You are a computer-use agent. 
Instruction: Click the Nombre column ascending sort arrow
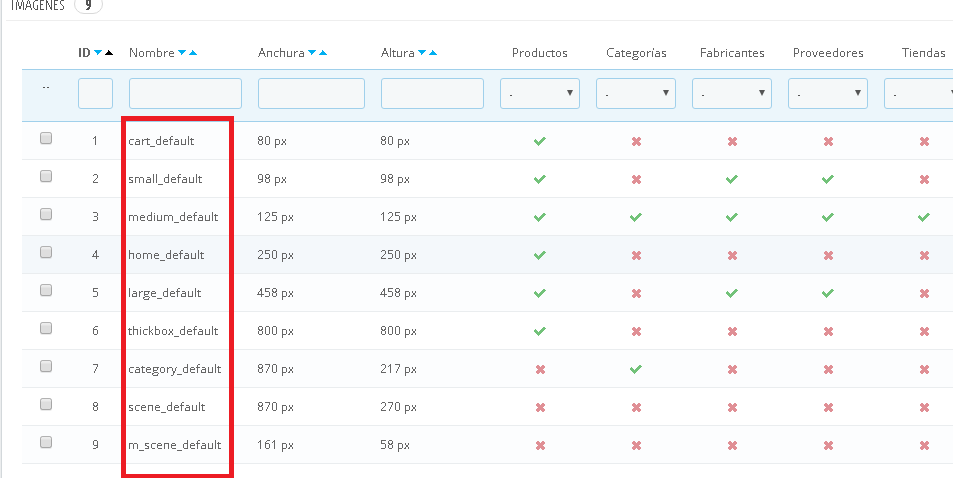pos(193,53)
